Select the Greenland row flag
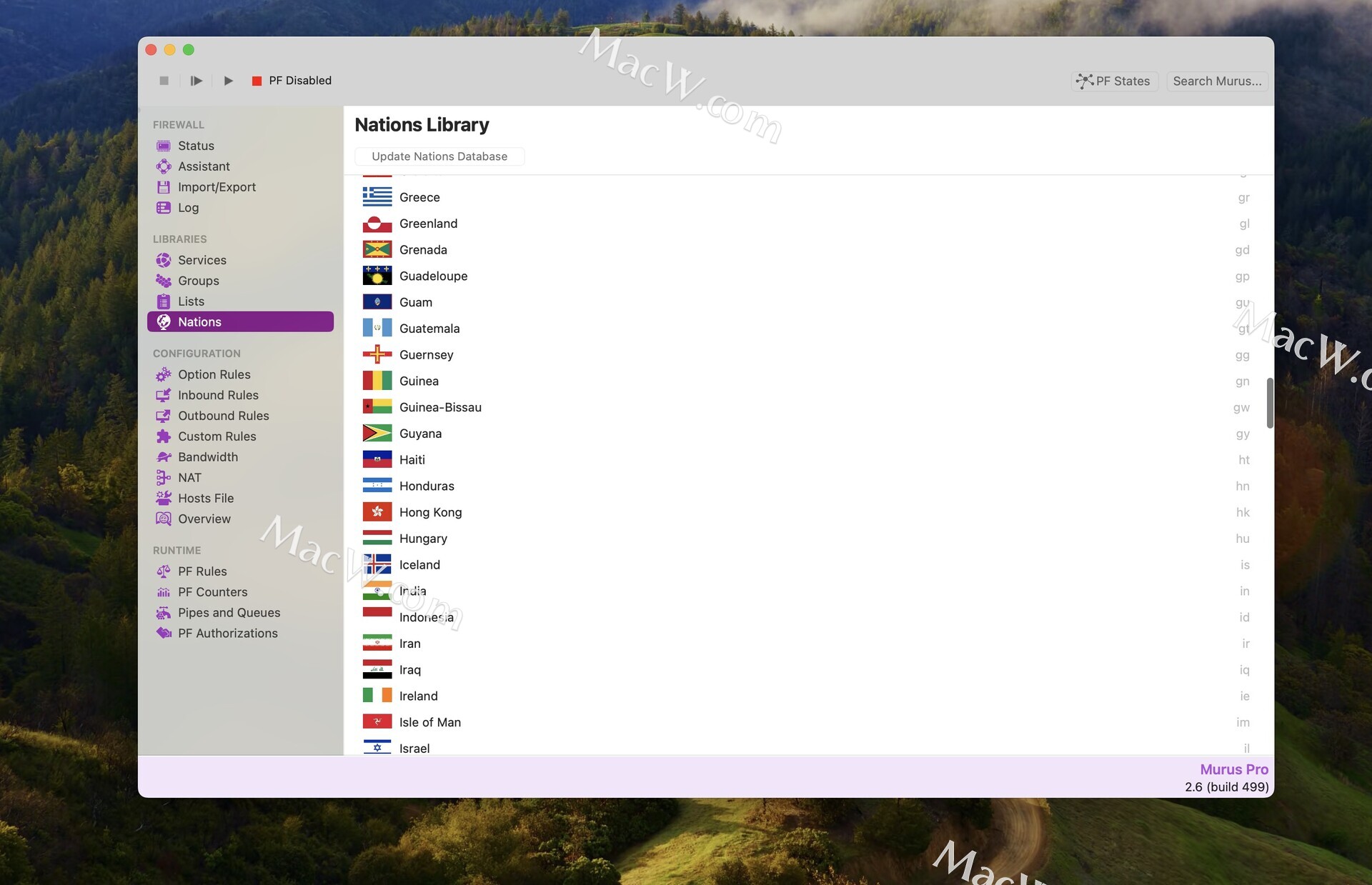 377,224
